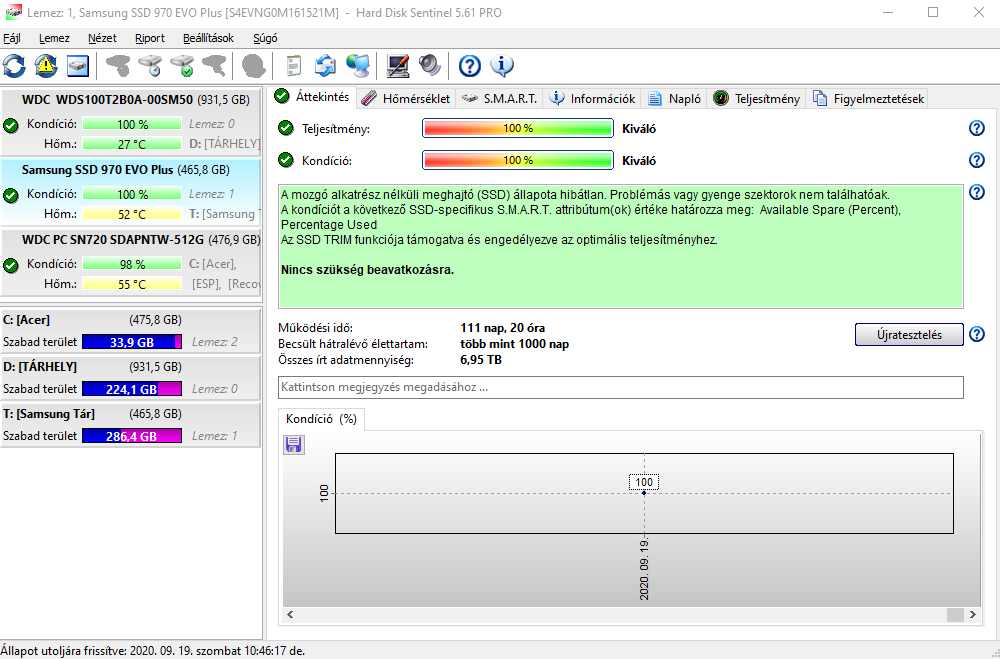Click help icon beside Kondíció bar
The width and height of the screenshot is (1000, 659).
[976, 160]
